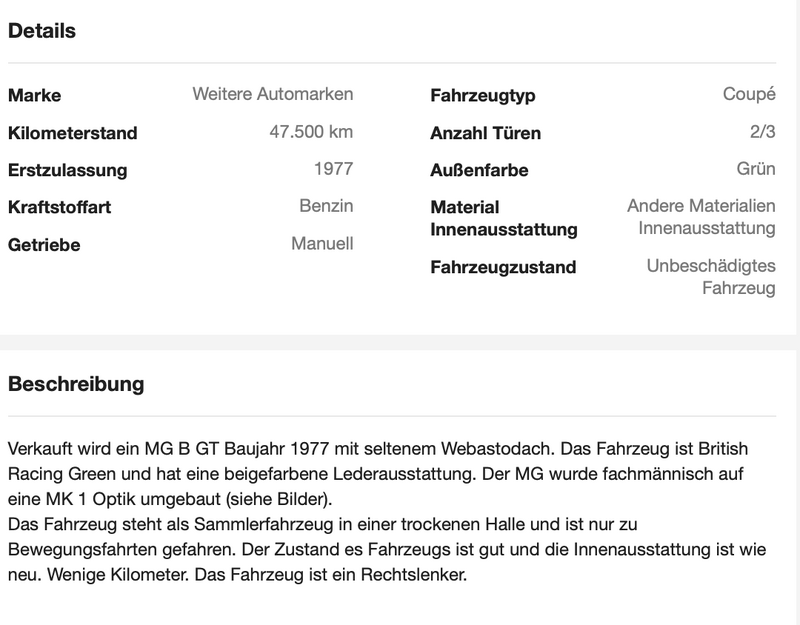Click the Fahrzeugtyp label
Screen dimensions: 800x625
tap(482, 96)
